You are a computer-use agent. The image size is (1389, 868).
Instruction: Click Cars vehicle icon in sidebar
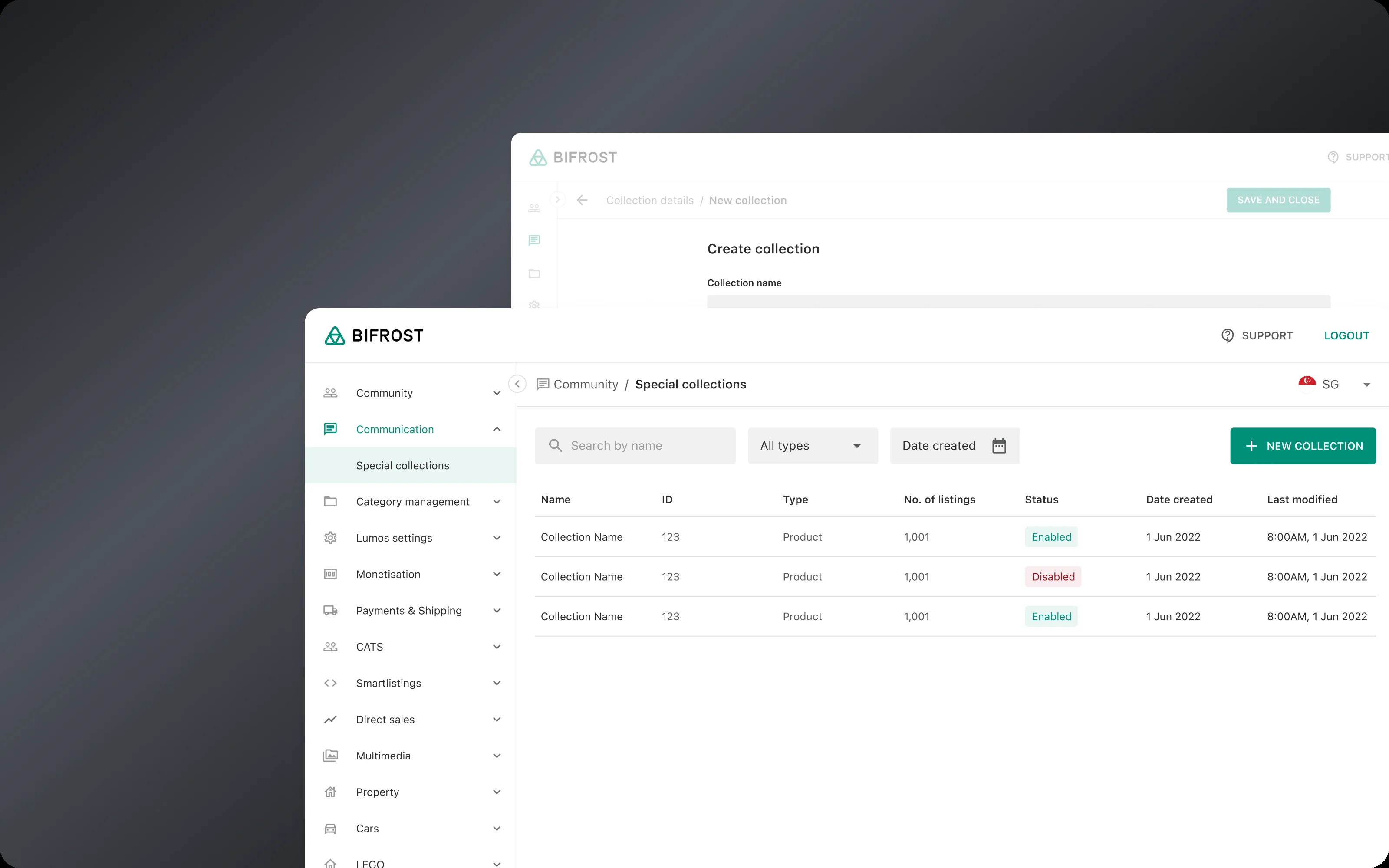(x=331, y=829)
